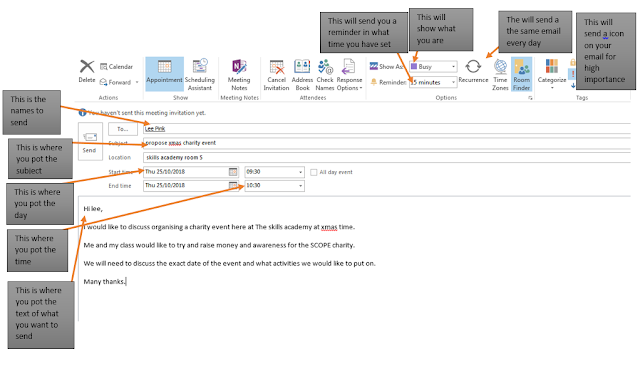Open Categorize color menu
The height and width of the screenshot is (369, 640).
click(552, 73)
